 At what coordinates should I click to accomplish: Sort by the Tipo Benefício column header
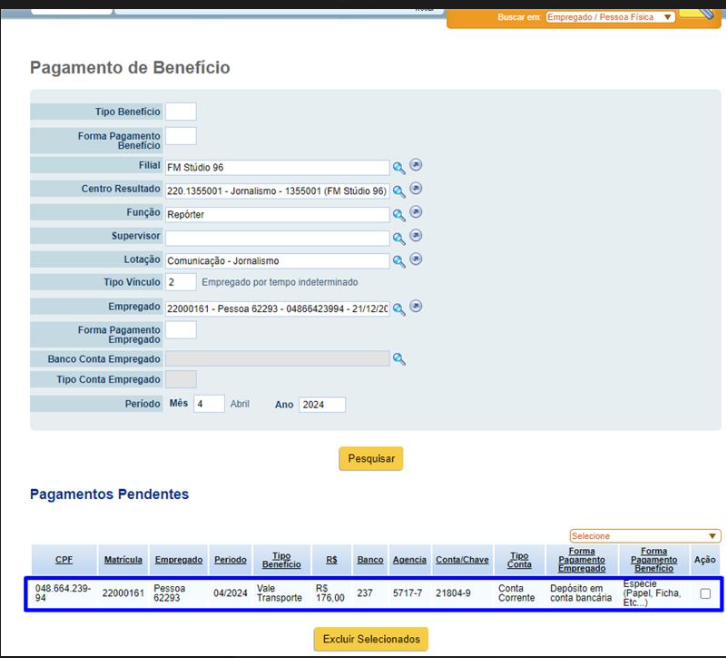click(x=282, y=560)
